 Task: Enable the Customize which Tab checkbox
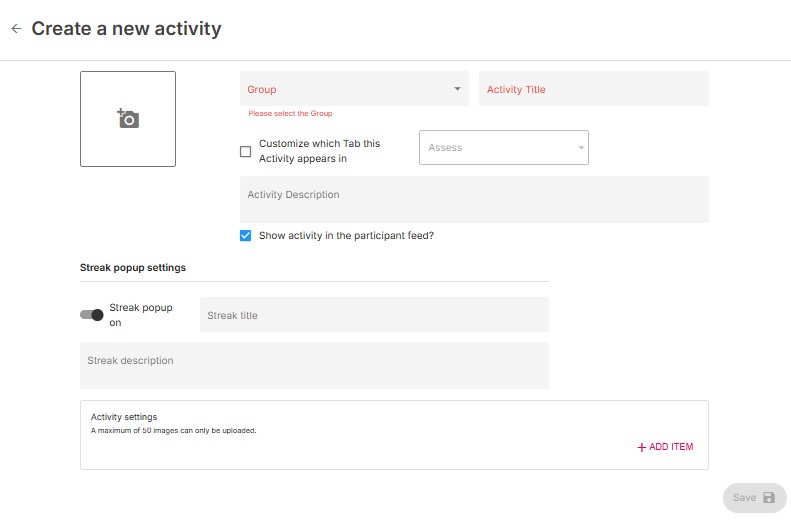[x=246, y=152]
